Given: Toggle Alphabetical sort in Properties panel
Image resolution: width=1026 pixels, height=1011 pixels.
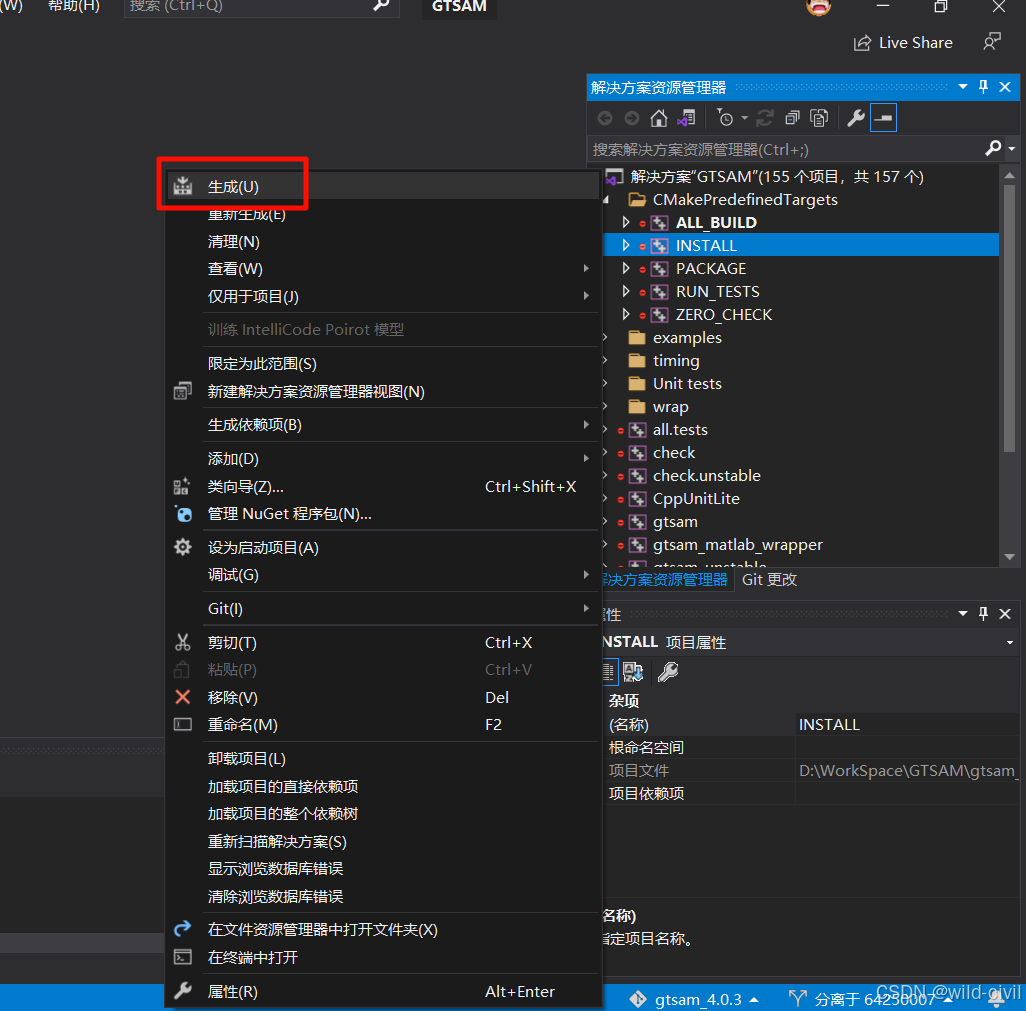Looking at the screenshot, I should click(633, 672).
